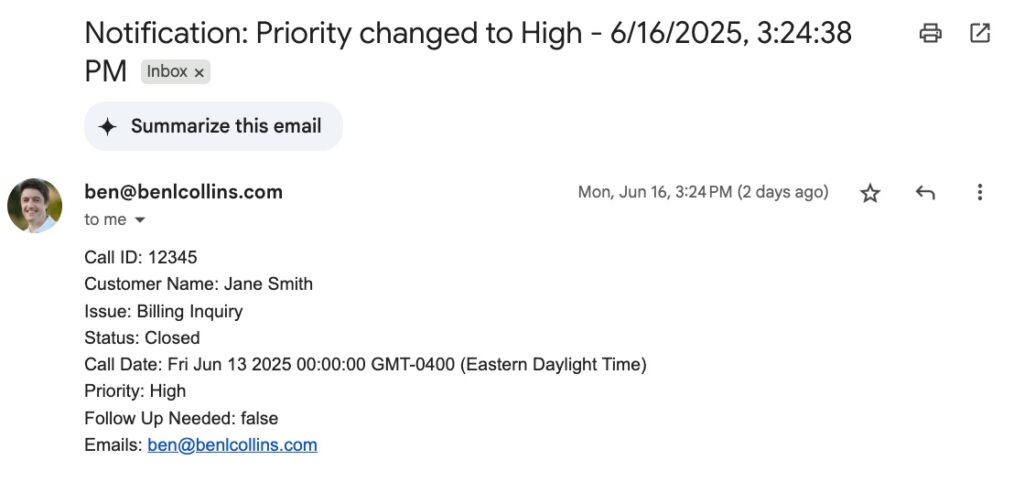This screenshot has height=492, width=1024.
Task: Open the sender's profile photo
Action: [x=35, y=206]
